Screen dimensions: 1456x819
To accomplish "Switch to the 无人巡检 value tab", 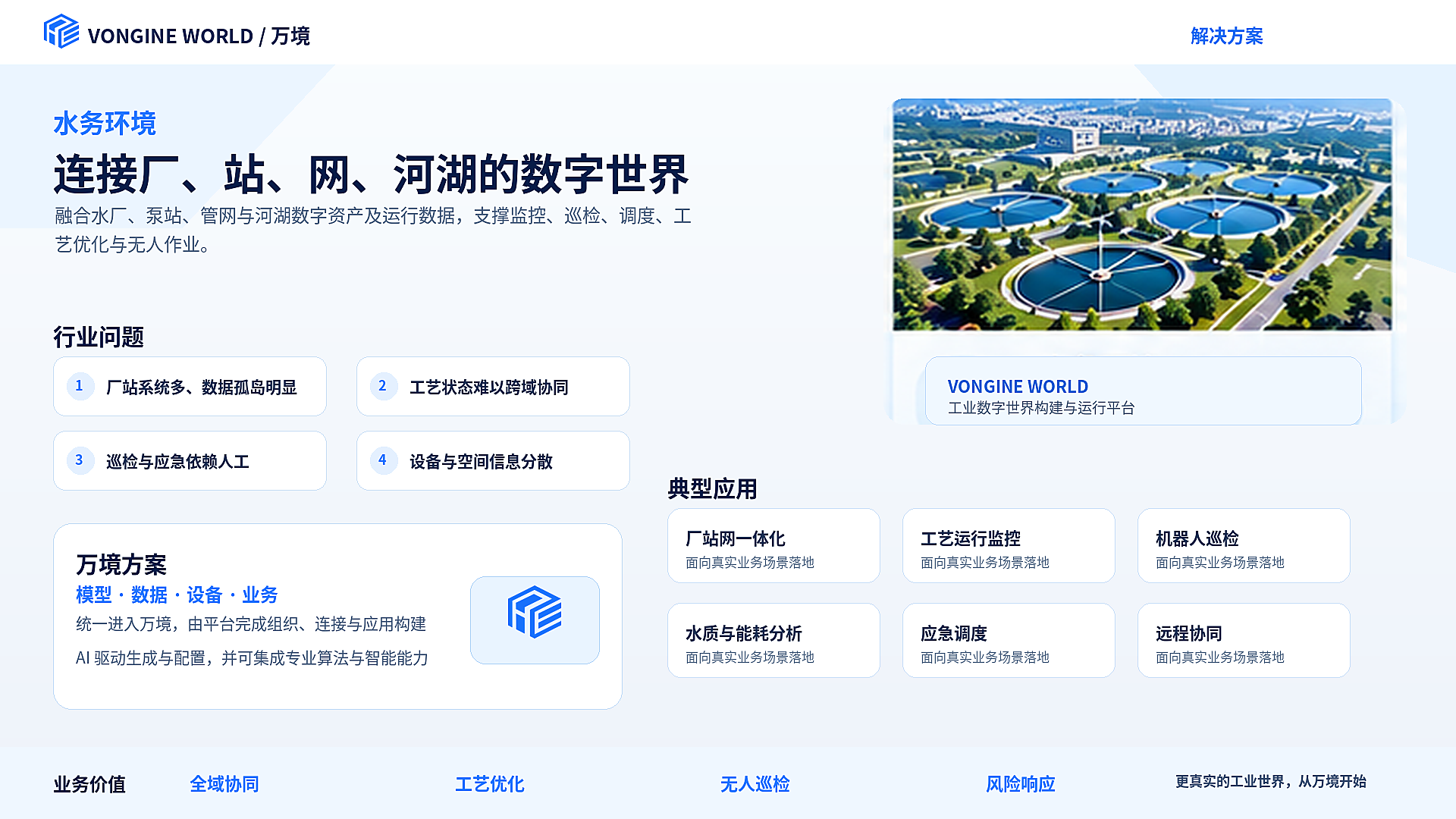I will pyautogui.click(x=755, y=783).
